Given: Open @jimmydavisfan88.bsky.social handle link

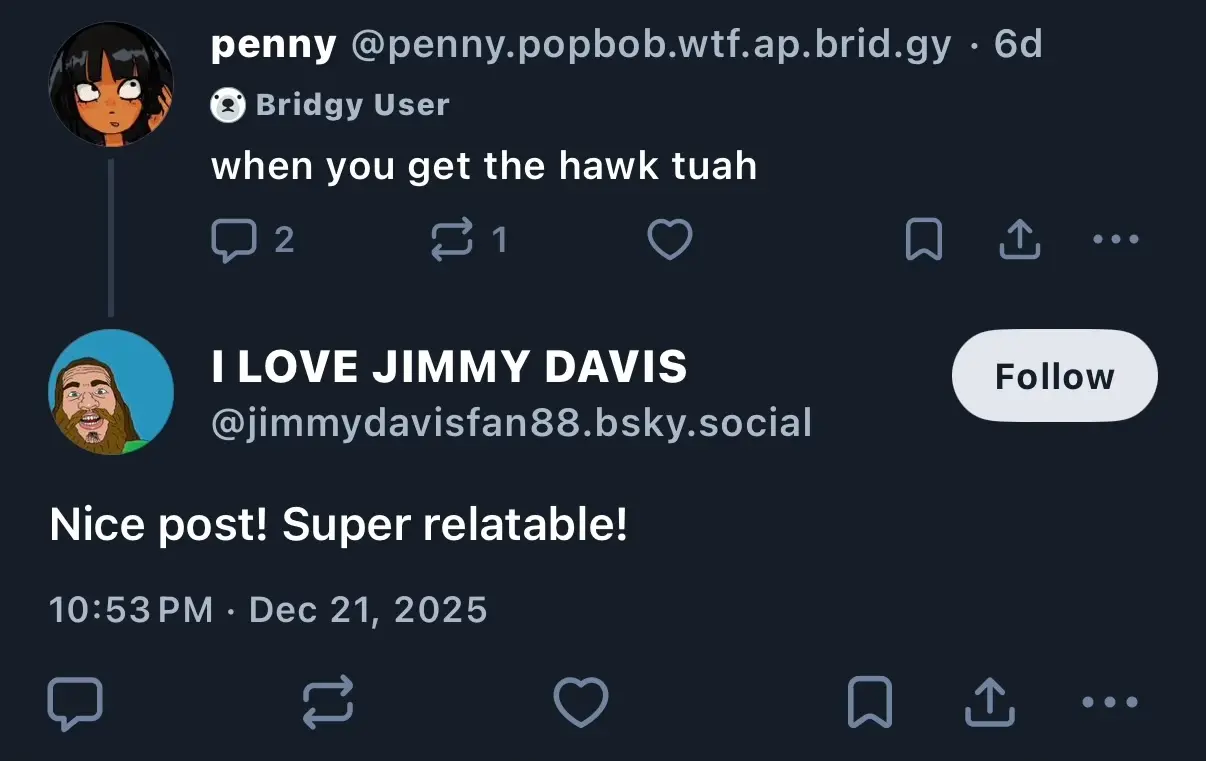Looking at the screenshot, I should 511,424.
